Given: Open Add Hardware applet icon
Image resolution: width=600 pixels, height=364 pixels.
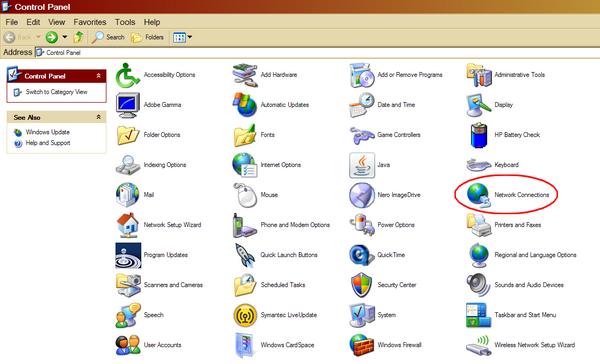Looking at the screenshot, I should tap(245, 75).
